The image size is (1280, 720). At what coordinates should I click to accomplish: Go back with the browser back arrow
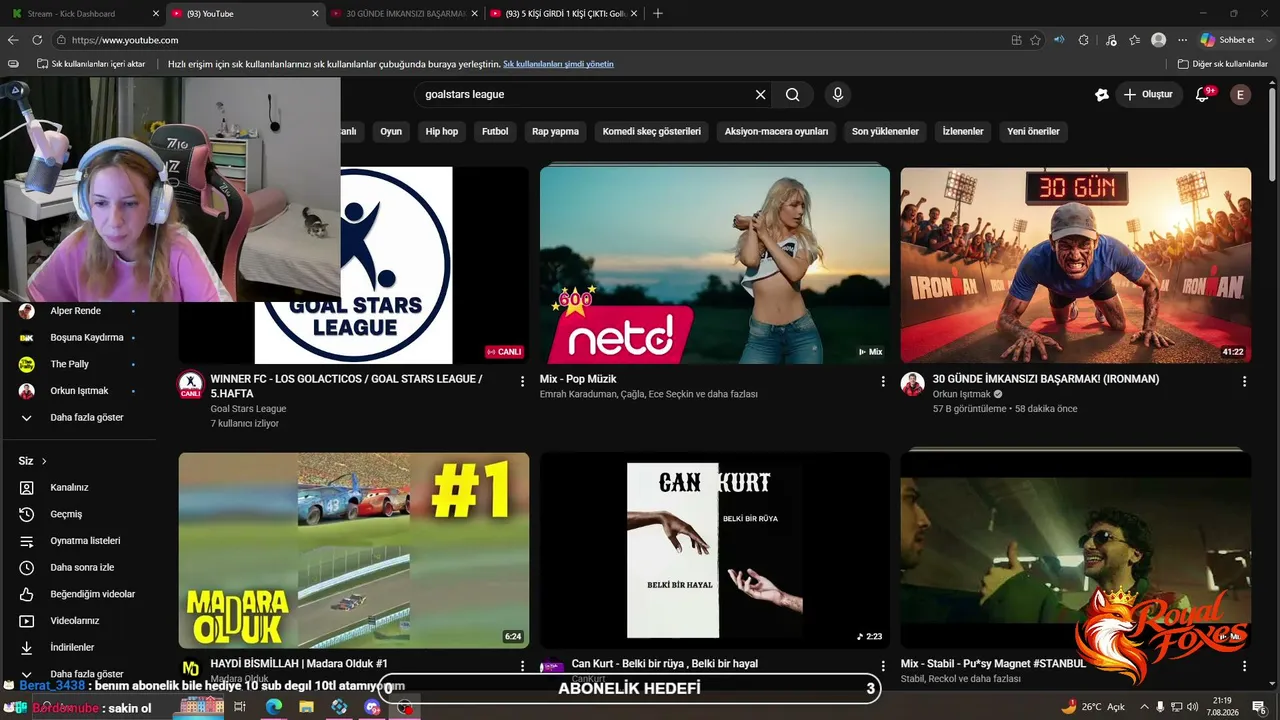(13, 40)
